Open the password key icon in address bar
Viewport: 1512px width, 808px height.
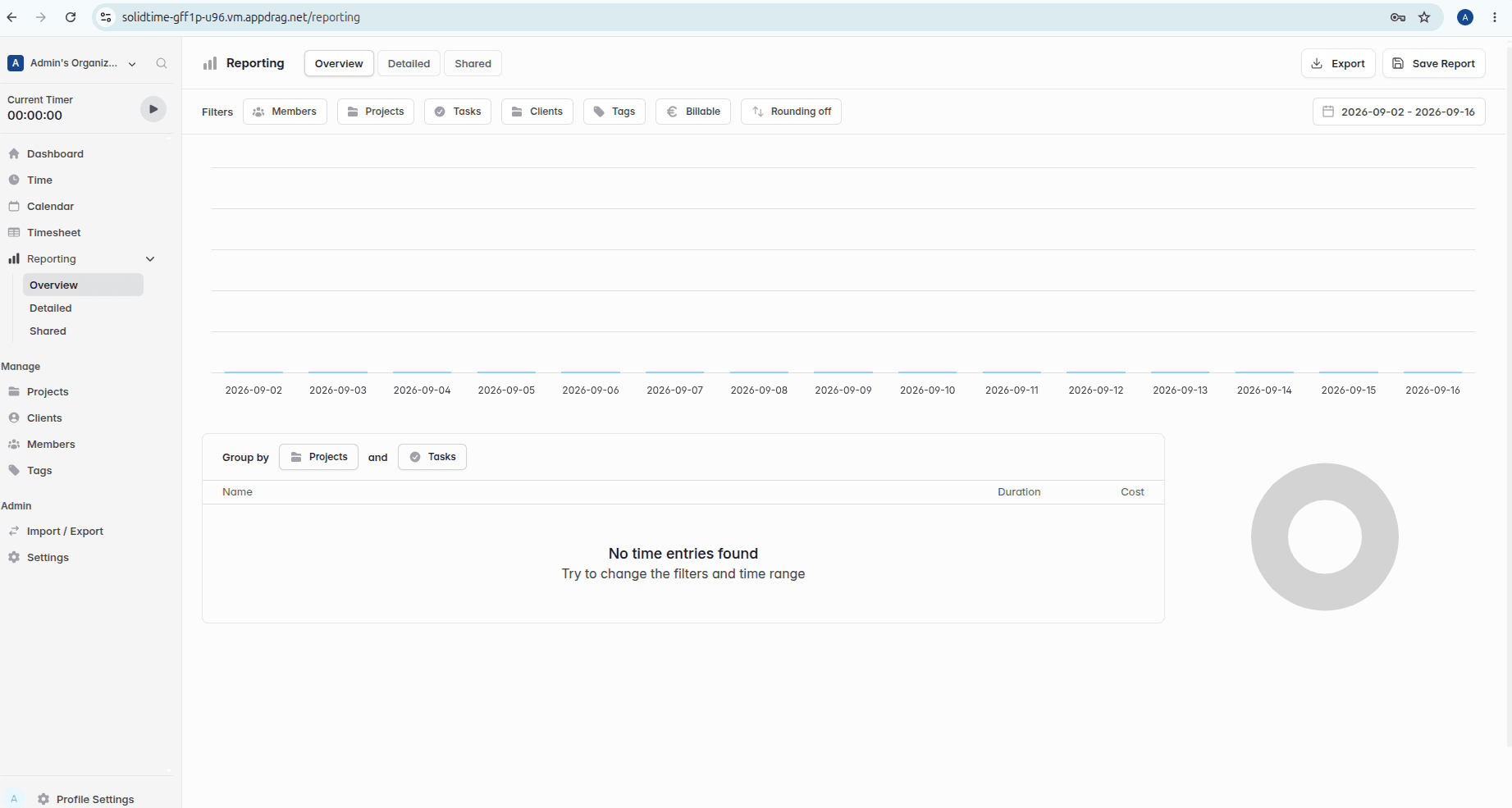(1398, 17)
